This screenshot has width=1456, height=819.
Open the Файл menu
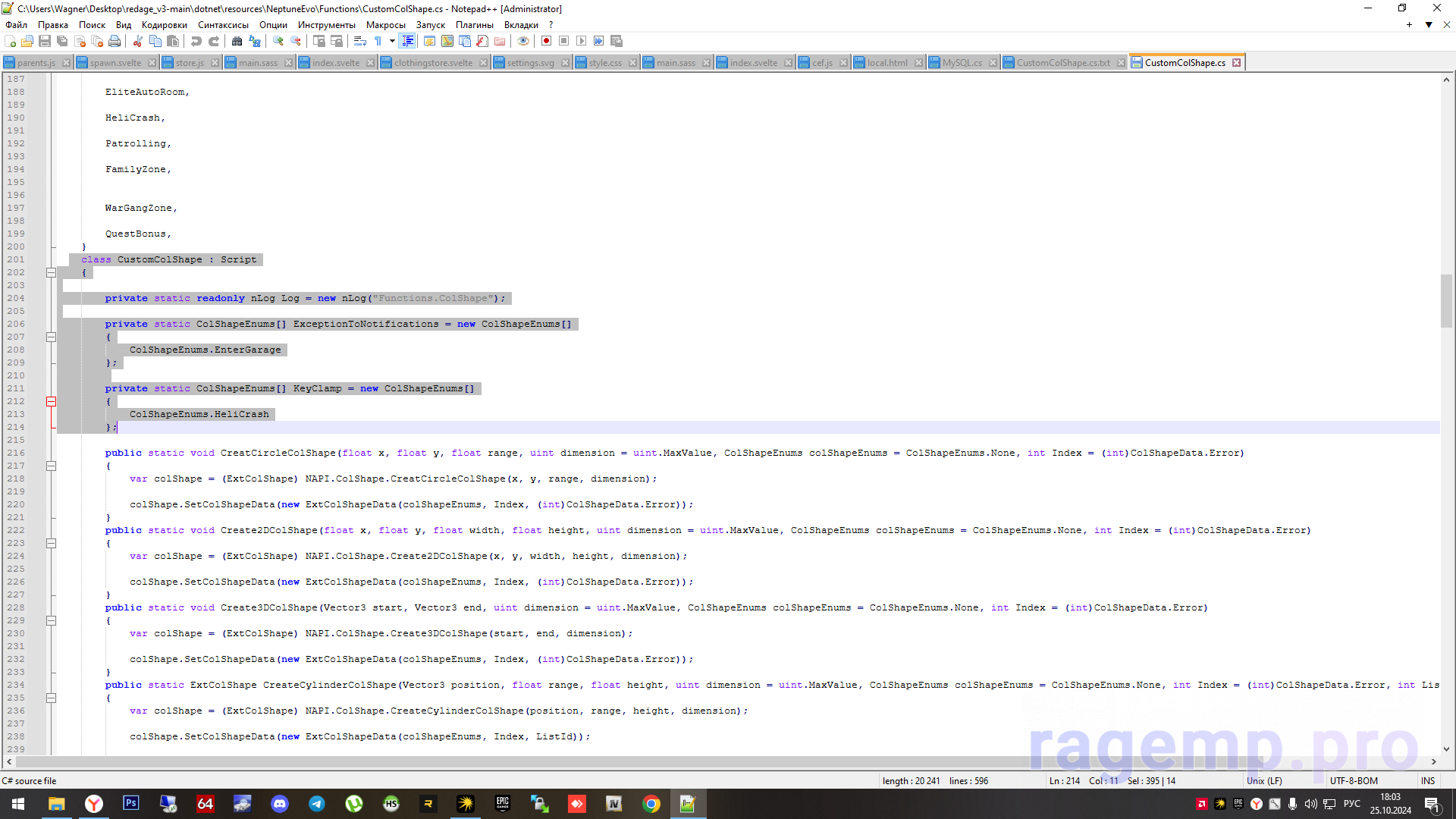coord(16,25)
